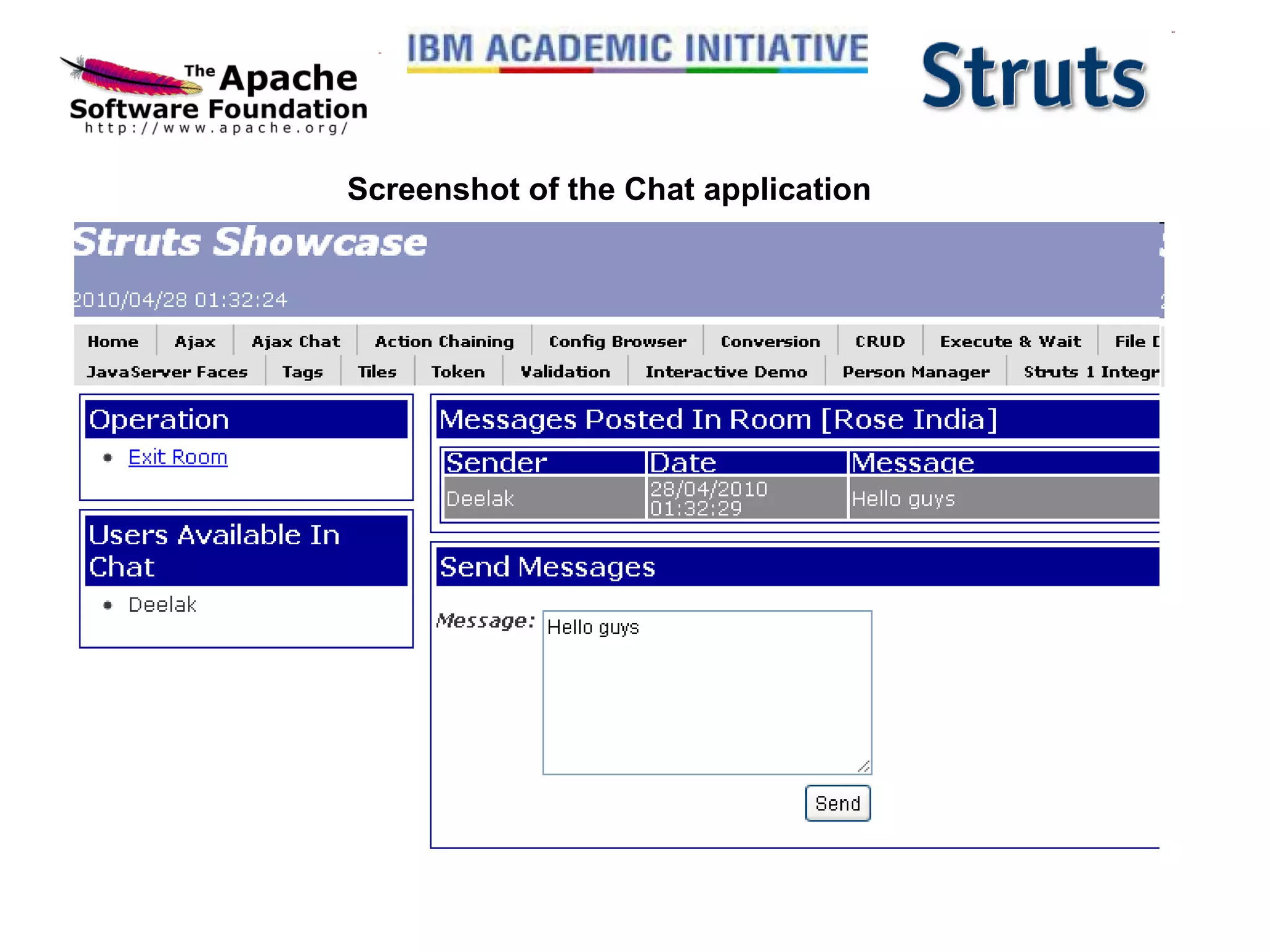Open Person Manager tab
1270x952 pixels.
[916, 371]
